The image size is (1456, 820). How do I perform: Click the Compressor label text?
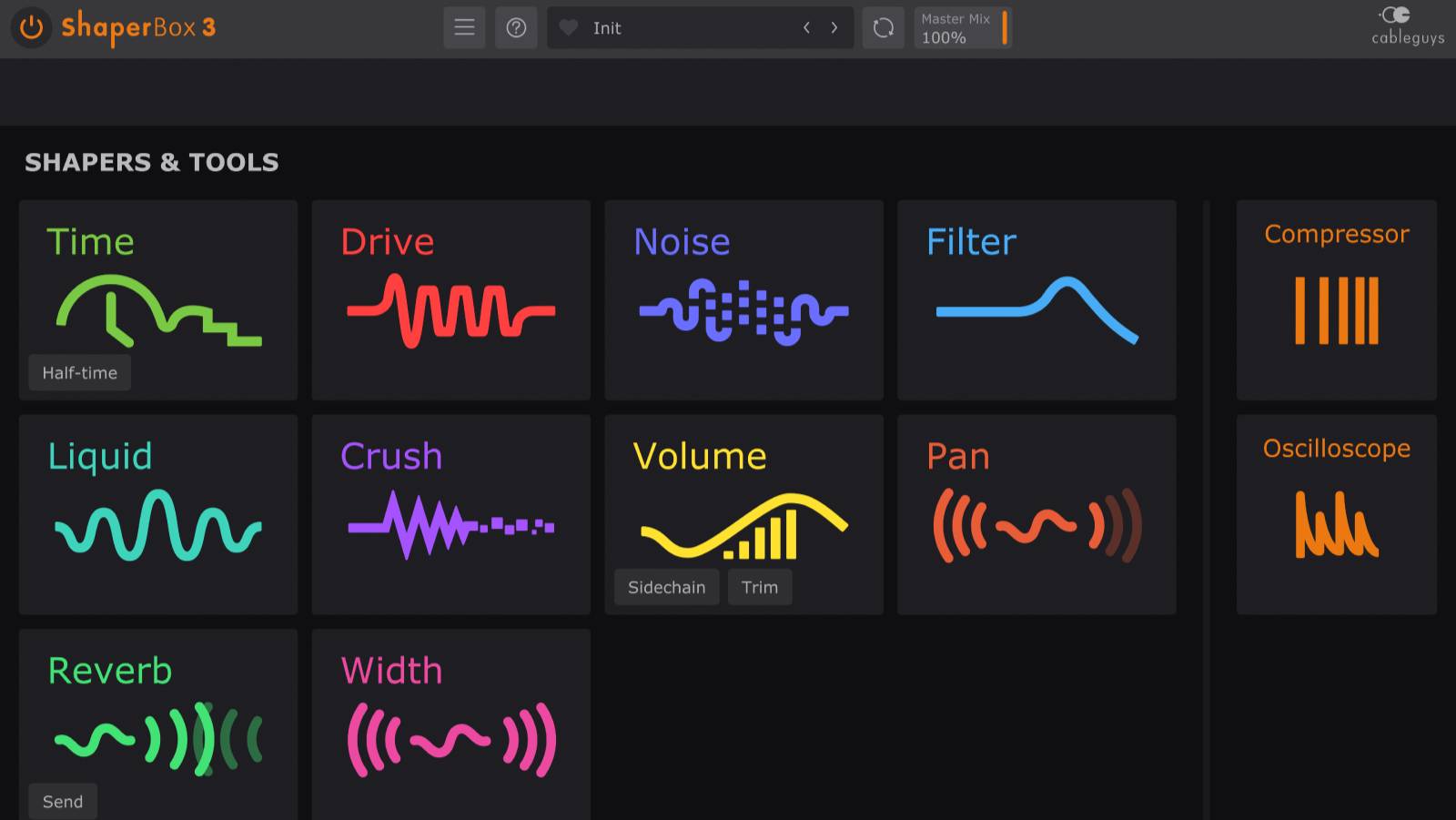coord(1337,235)
